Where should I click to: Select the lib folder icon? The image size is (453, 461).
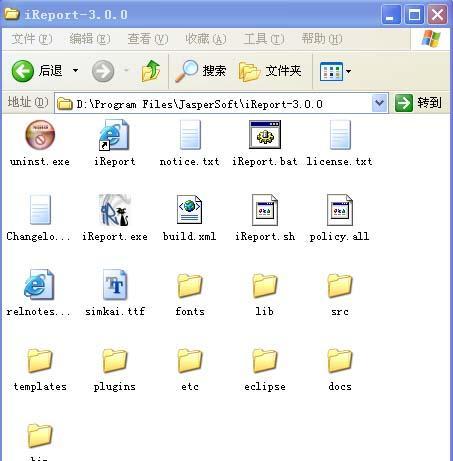[265, 286]
